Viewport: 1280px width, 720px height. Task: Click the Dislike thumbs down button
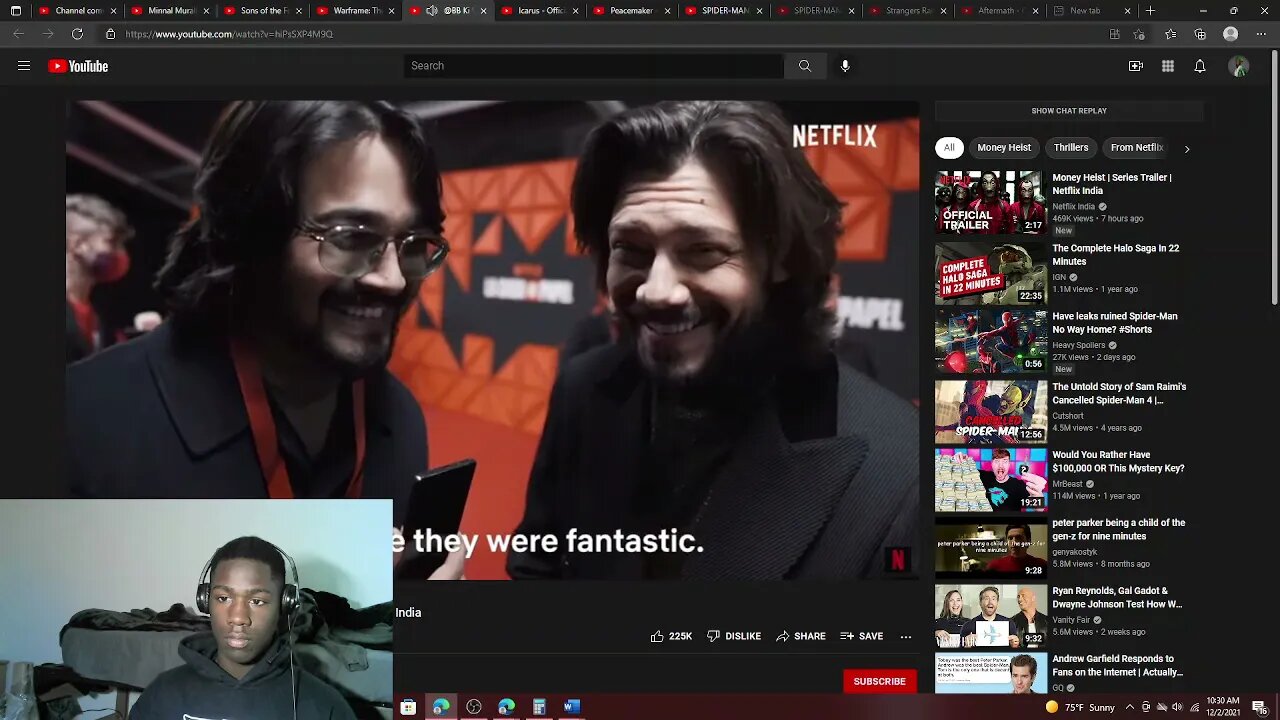734,636
